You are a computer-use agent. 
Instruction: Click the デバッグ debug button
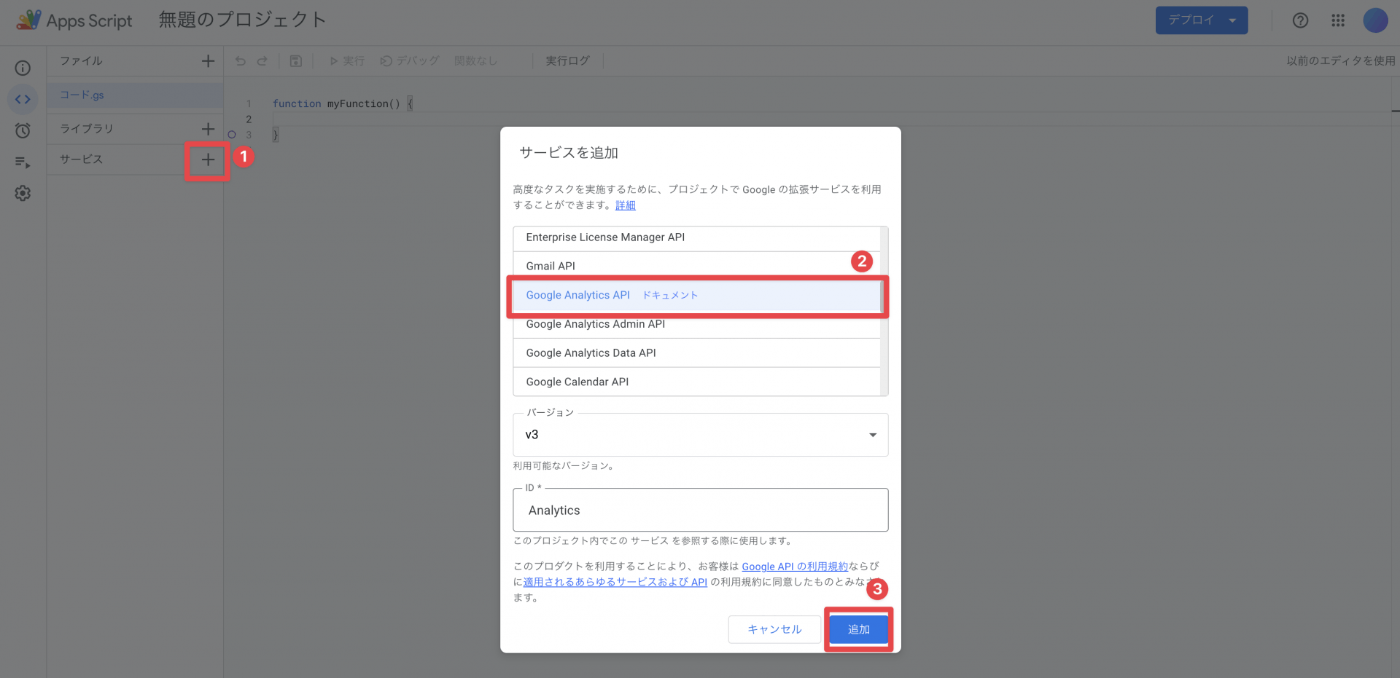click(x=409, y=61)
